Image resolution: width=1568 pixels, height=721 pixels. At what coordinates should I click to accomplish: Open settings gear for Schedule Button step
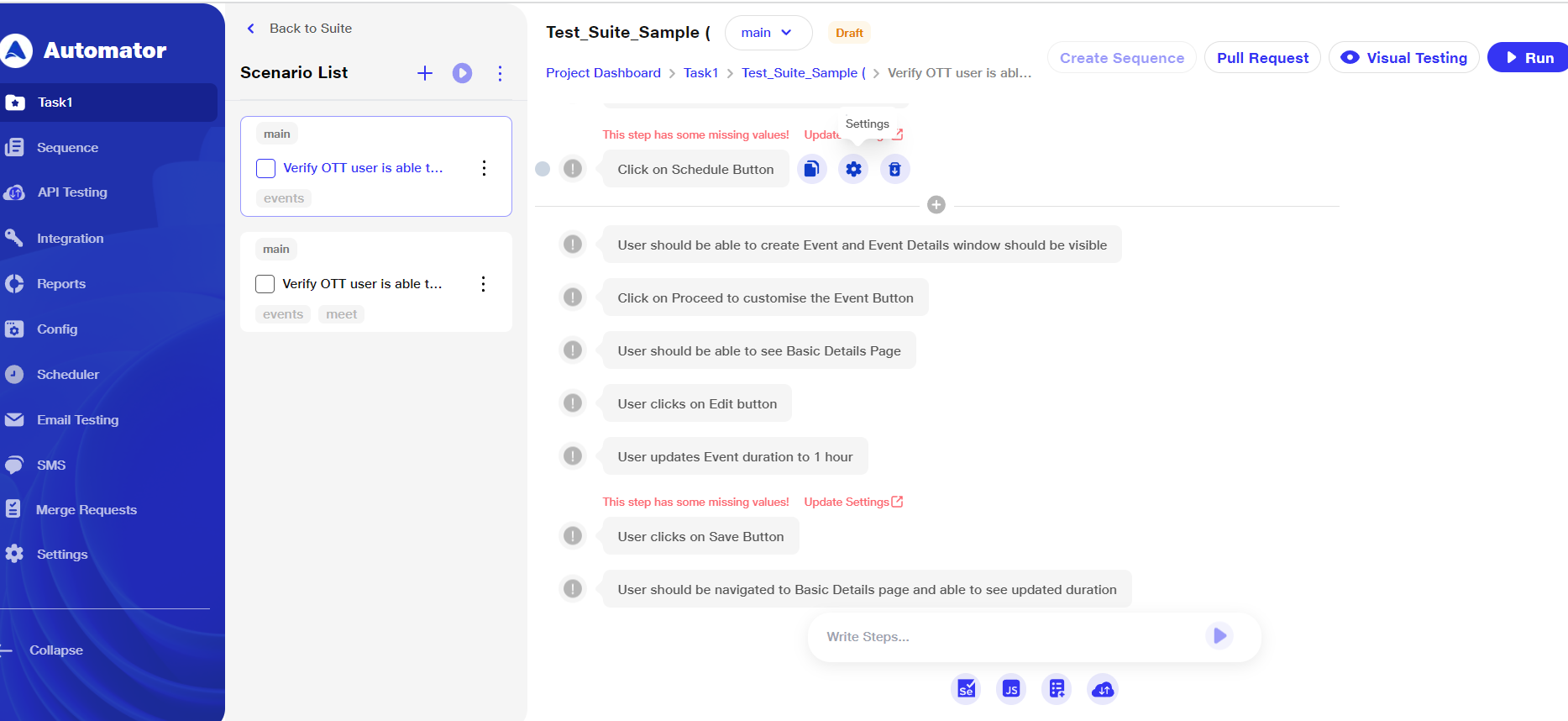[853, 169]
